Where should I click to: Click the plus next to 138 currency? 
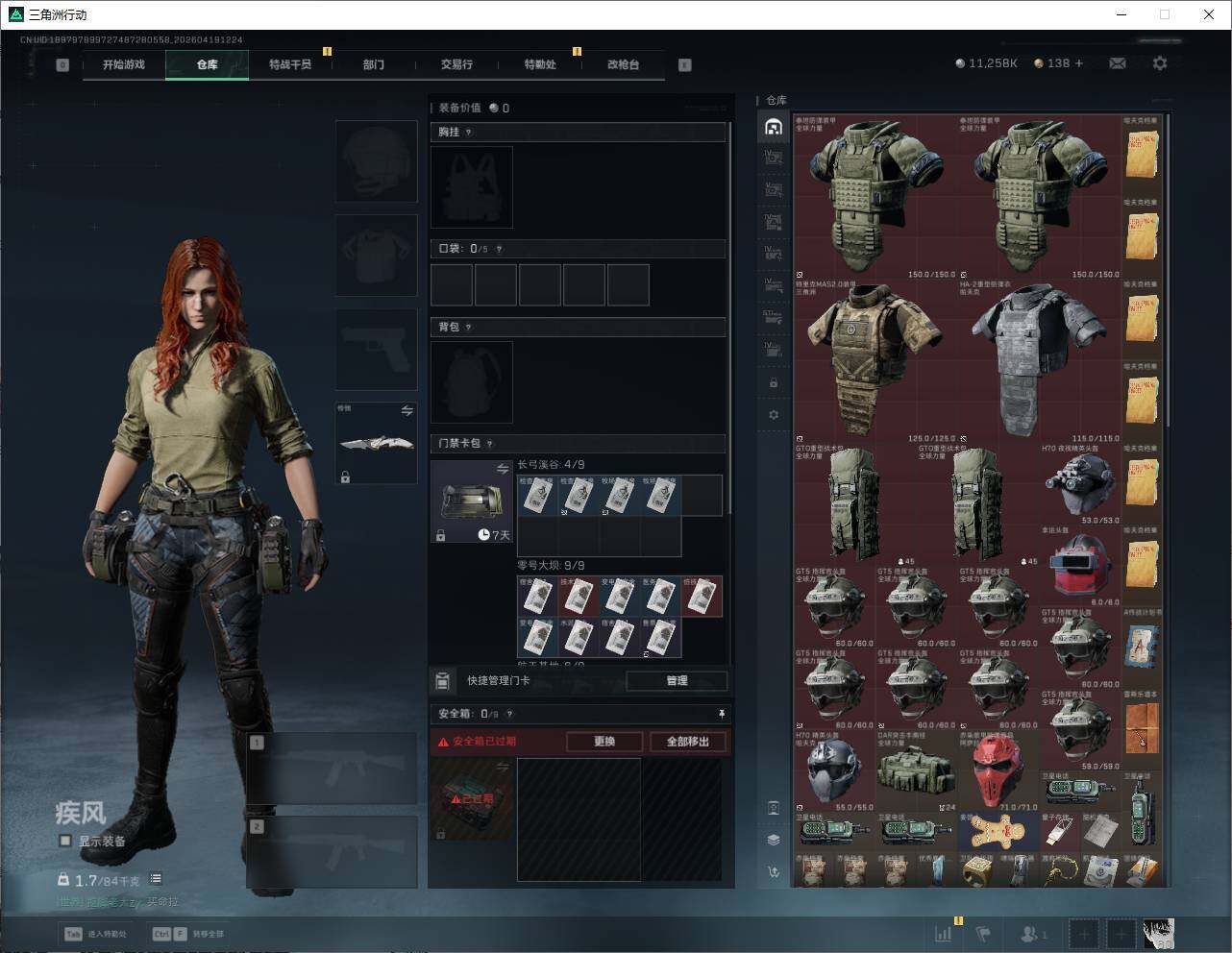click(x=1078, y=63)
